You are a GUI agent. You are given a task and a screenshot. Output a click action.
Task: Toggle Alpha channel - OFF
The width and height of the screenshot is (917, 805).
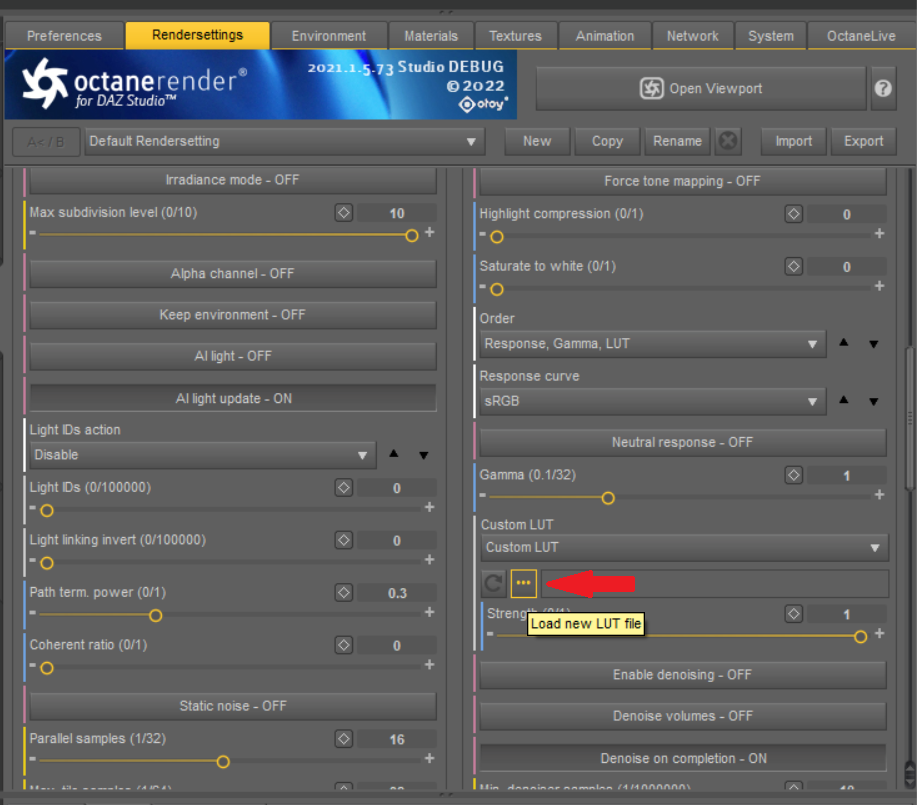tap(233, 274)
